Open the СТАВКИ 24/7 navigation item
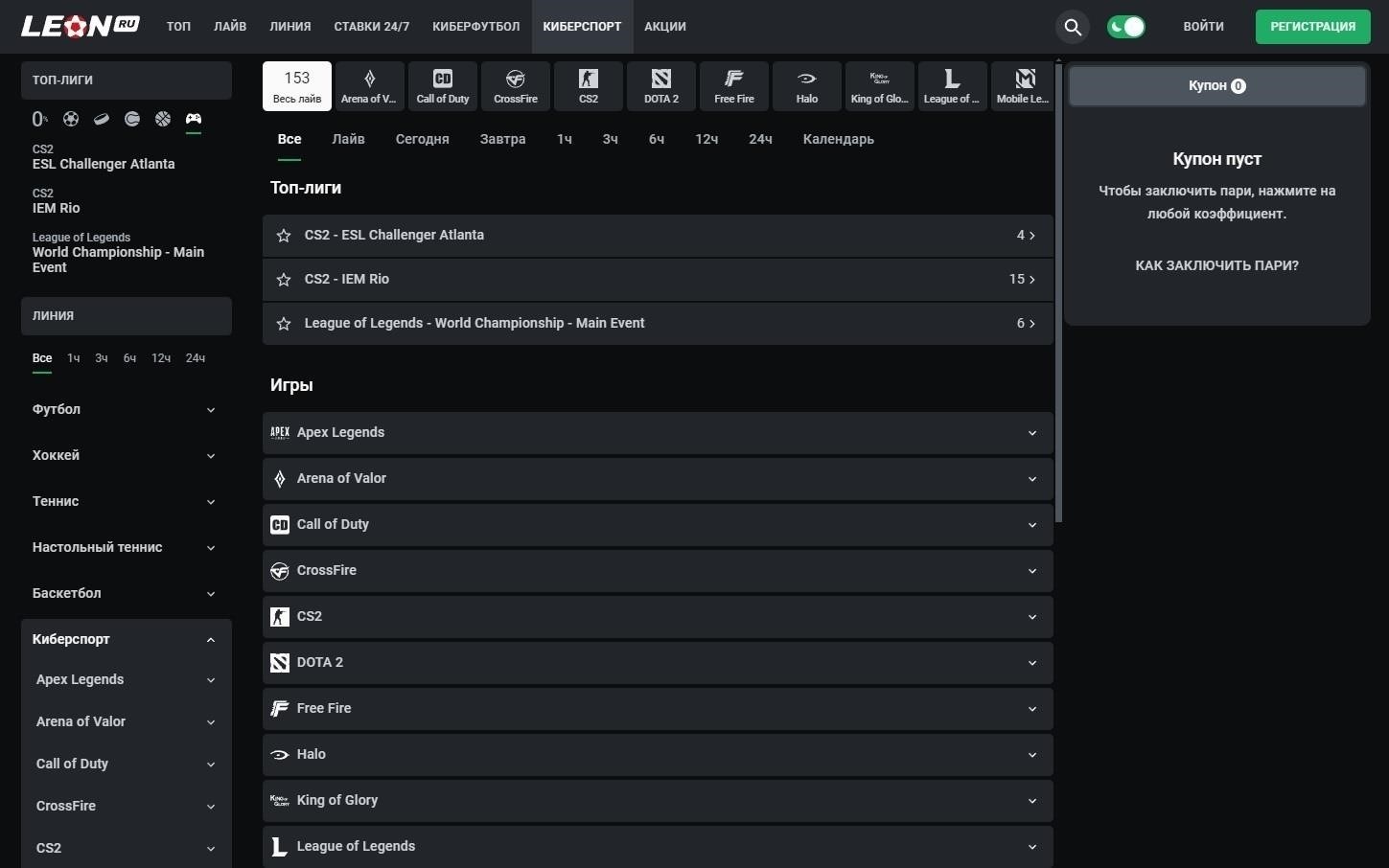The height and width of the screenshot is (868, 1389). 372,27
